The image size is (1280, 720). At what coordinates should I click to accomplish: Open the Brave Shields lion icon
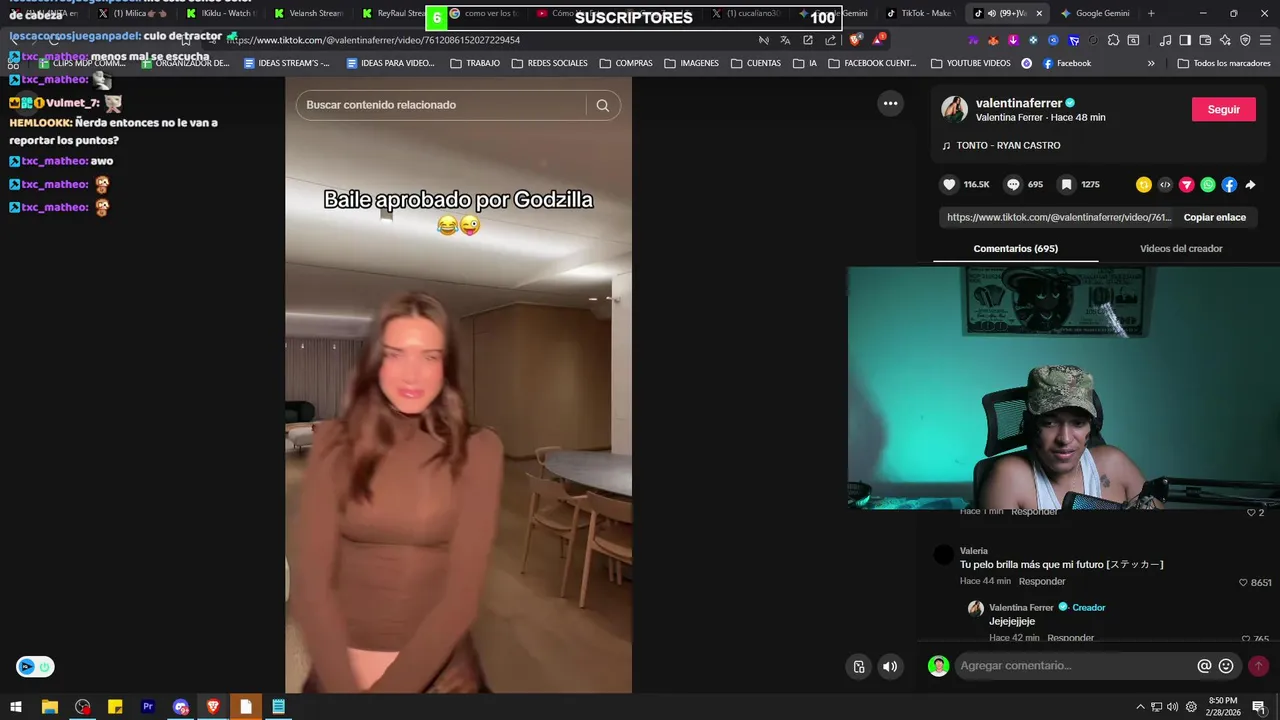click(x=855, y=40)
